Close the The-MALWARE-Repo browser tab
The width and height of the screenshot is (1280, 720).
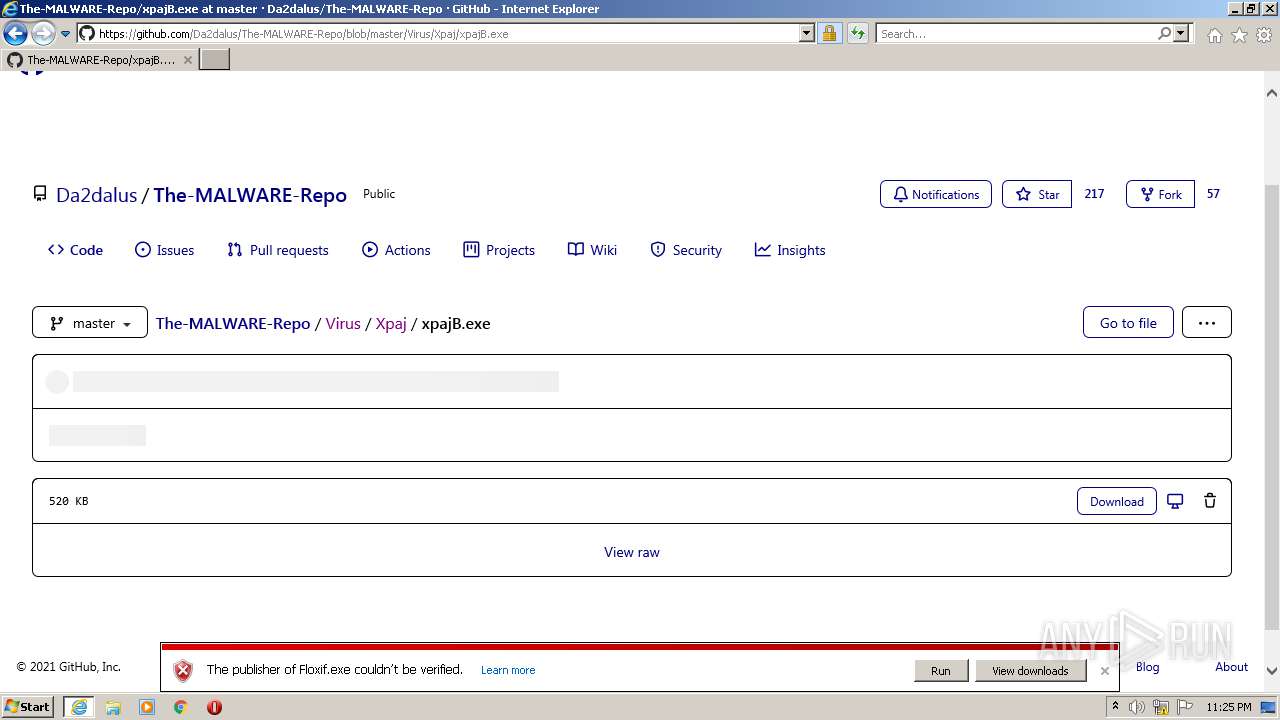pos(187,60)
